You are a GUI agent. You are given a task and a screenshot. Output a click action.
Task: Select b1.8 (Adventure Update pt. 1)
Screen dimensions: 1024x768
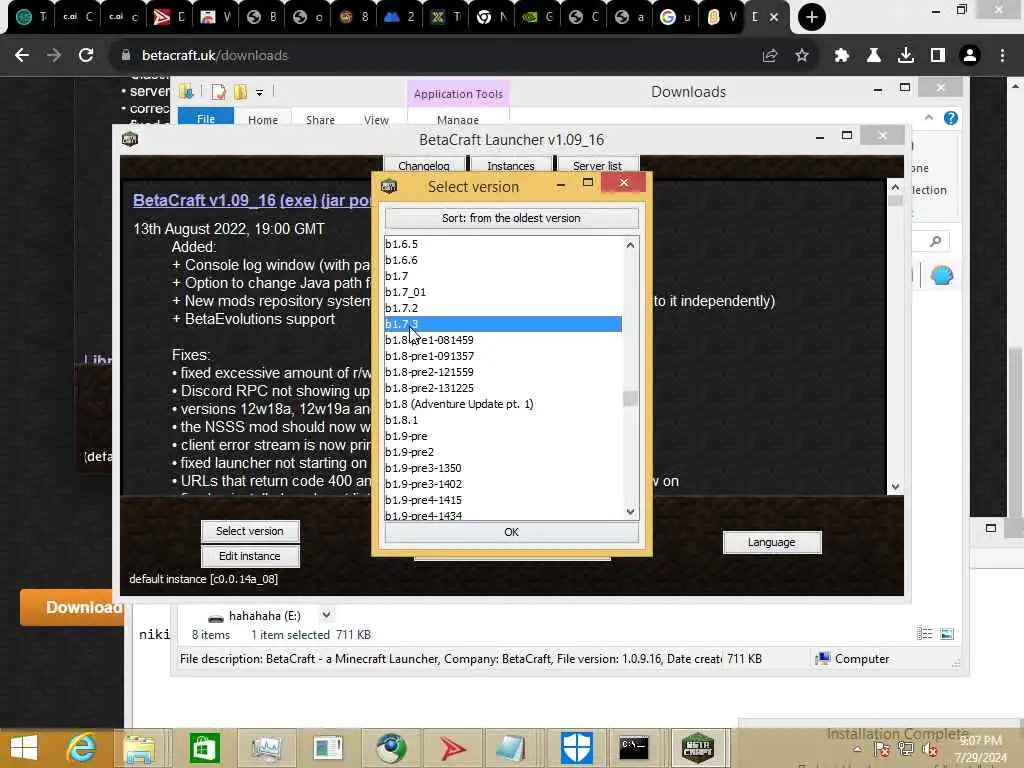503,404
